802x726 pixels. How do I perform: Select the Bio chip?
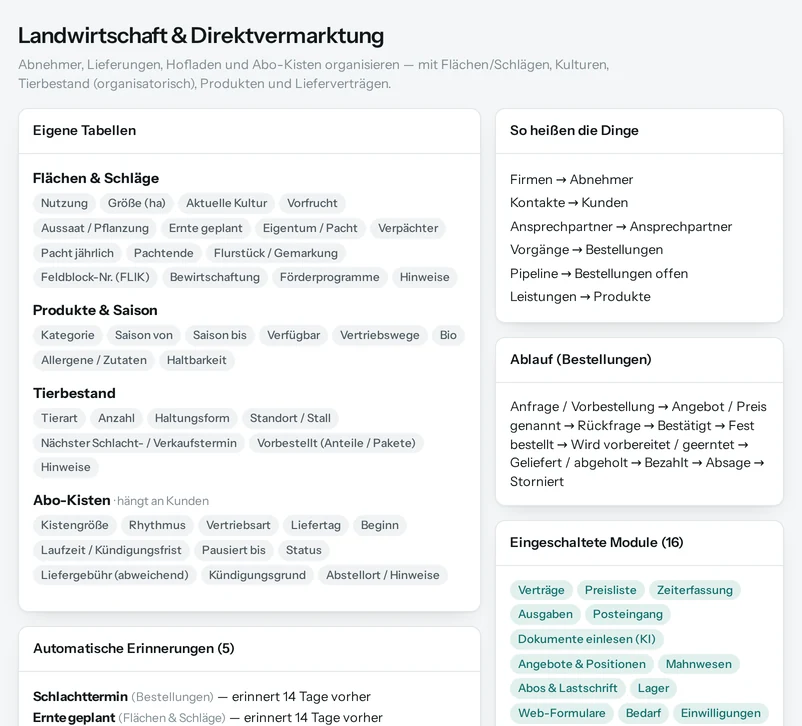[x=448, y=335]
